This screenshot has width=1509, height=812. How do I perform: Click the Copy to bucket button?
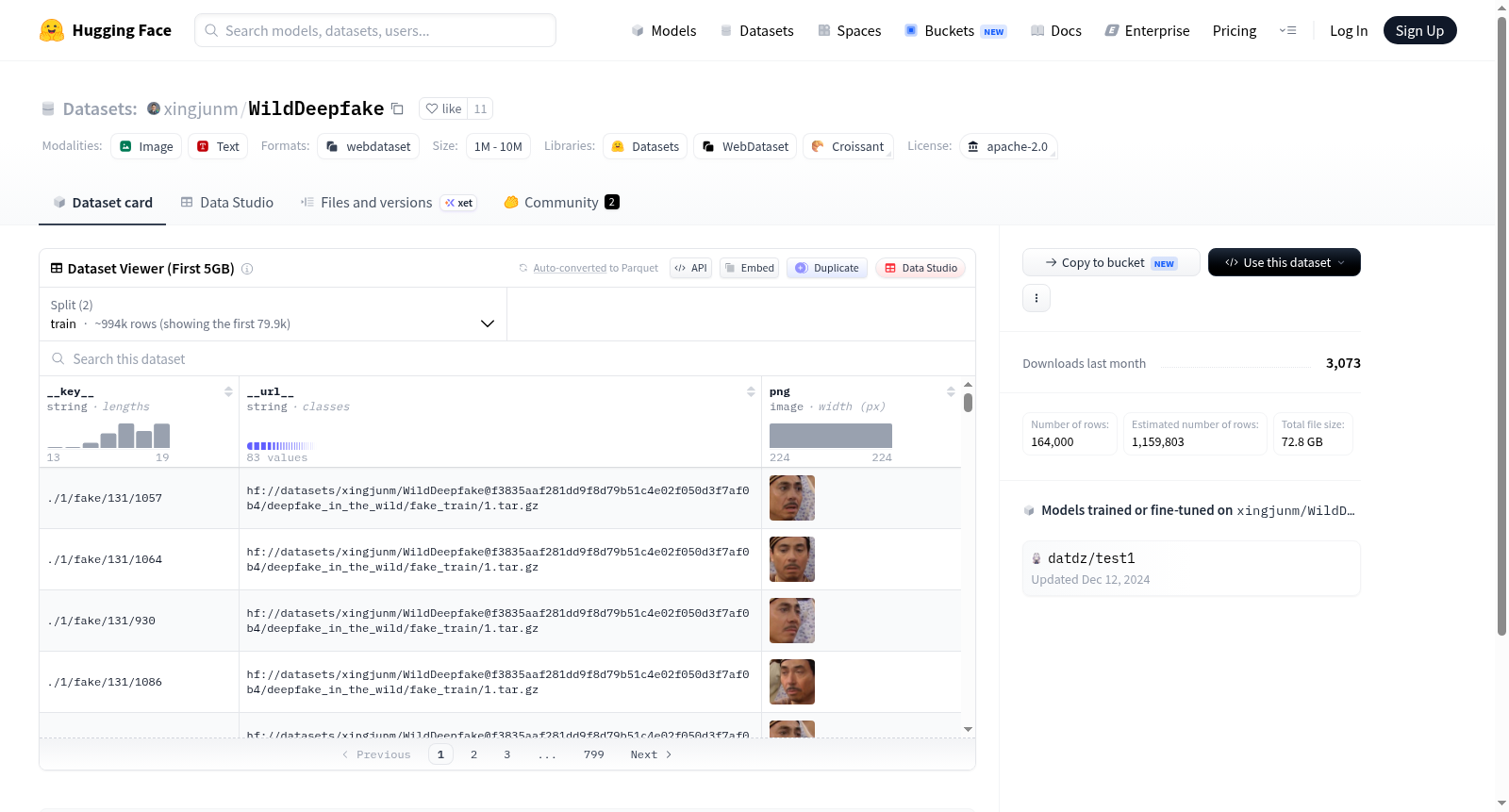pyautogui.click(x=1111, y=262)
